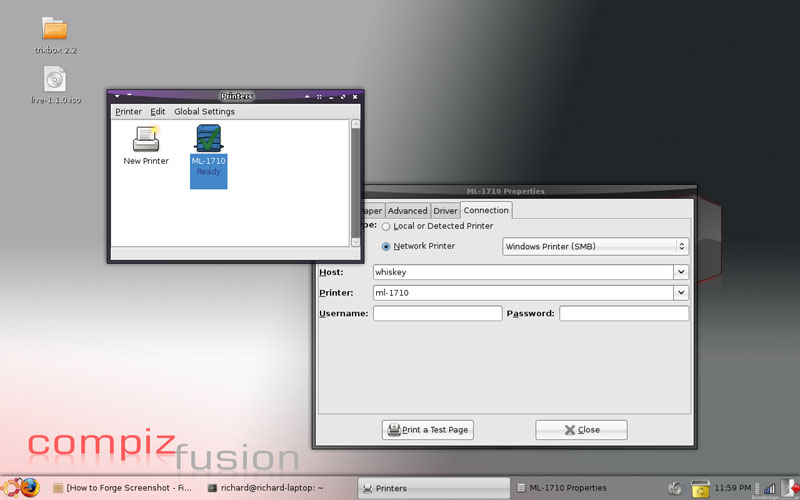Click the four-dot sticky icon in Printers titlebar
Image resolution: width=800 pixels, height=500 pixels.
point(319,96)
